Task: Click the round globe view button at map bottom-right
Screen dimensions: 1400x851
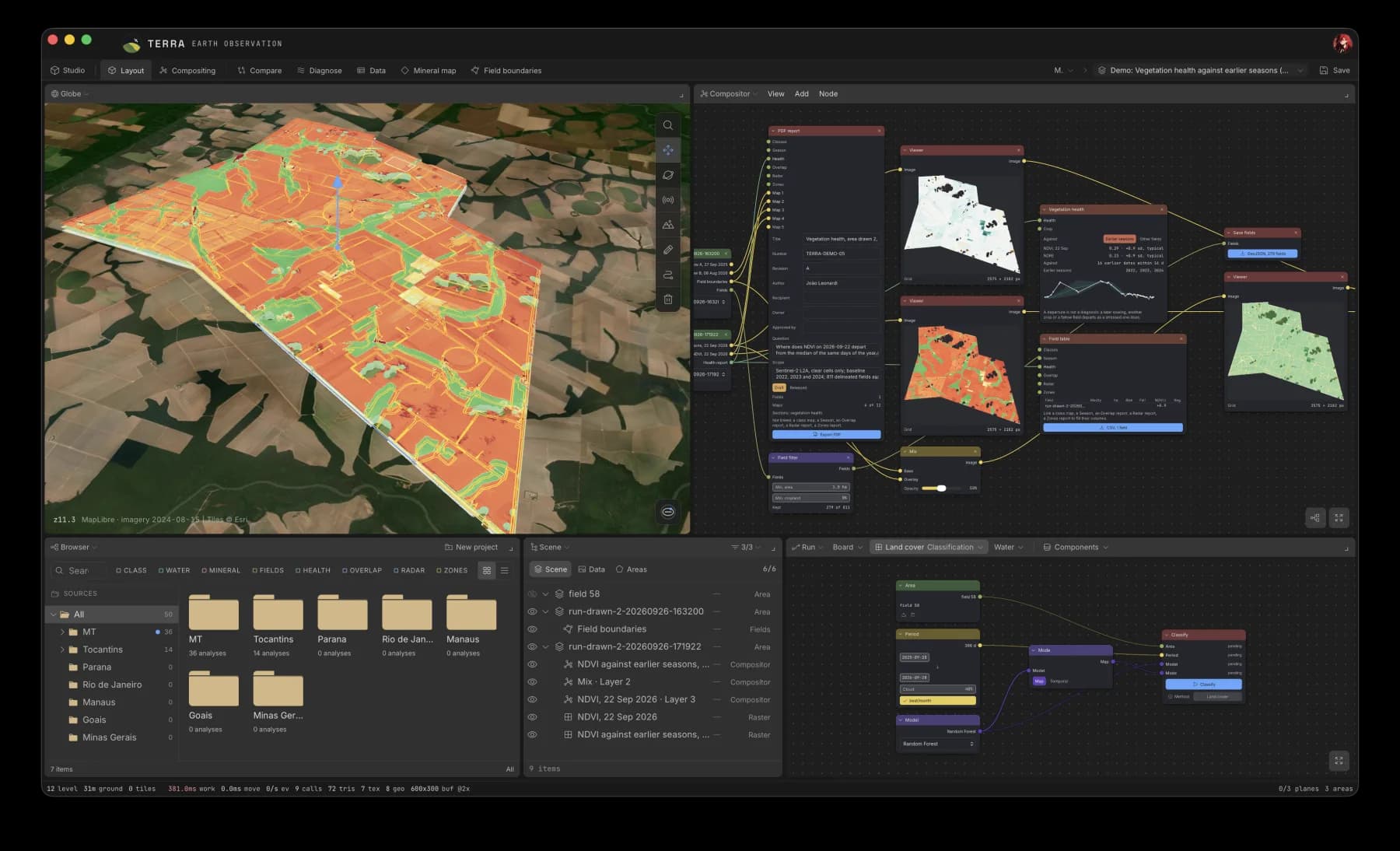Action: pos(667,511)
